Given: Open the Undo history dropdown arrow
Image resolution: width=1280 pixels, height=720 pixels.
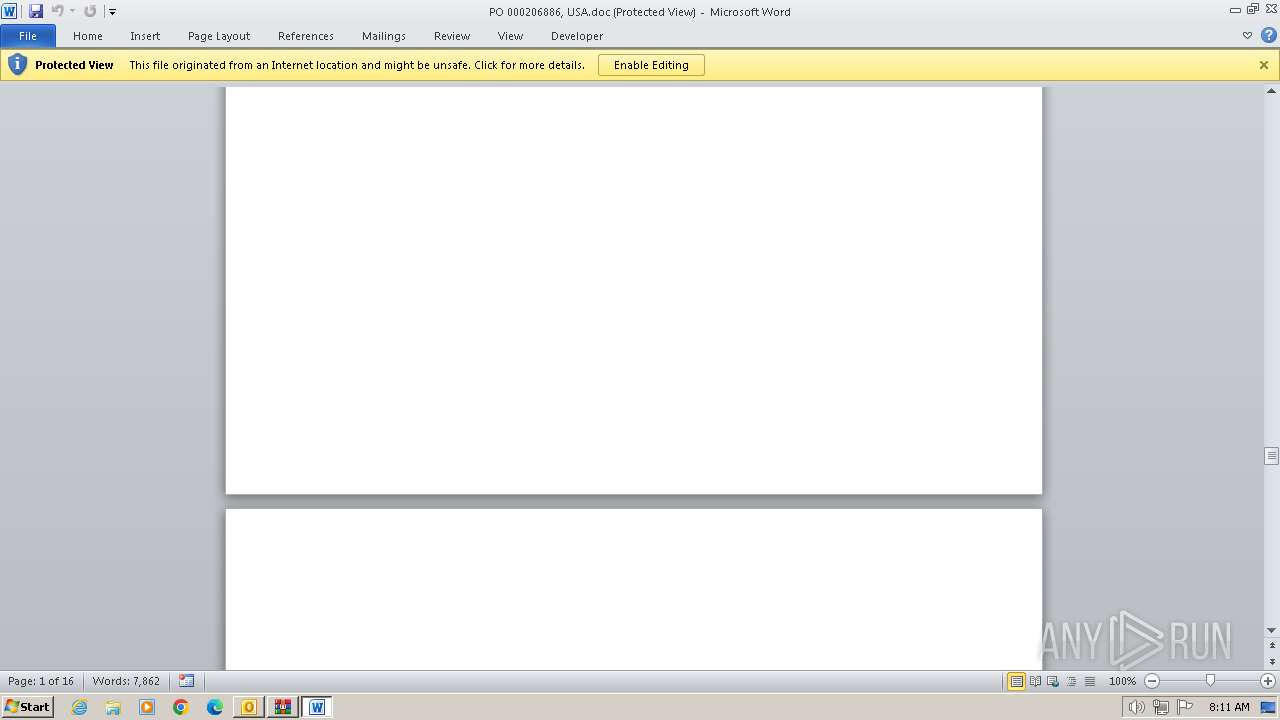Looking at the screenshot, I should pos(72,11).
